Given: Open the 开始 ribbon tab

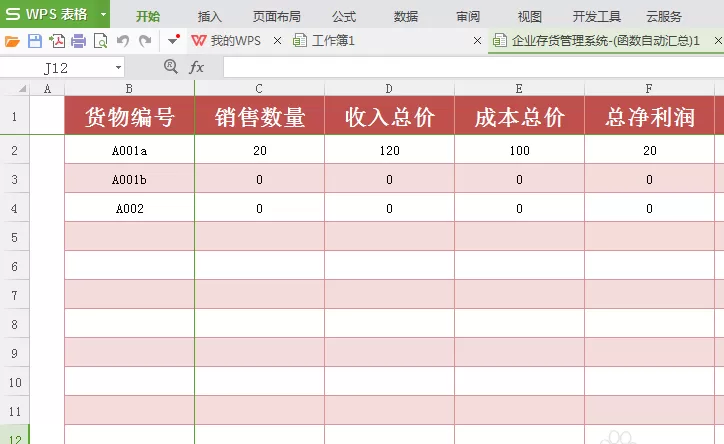Looking at the screenshot, I should [x=148, y=17].
